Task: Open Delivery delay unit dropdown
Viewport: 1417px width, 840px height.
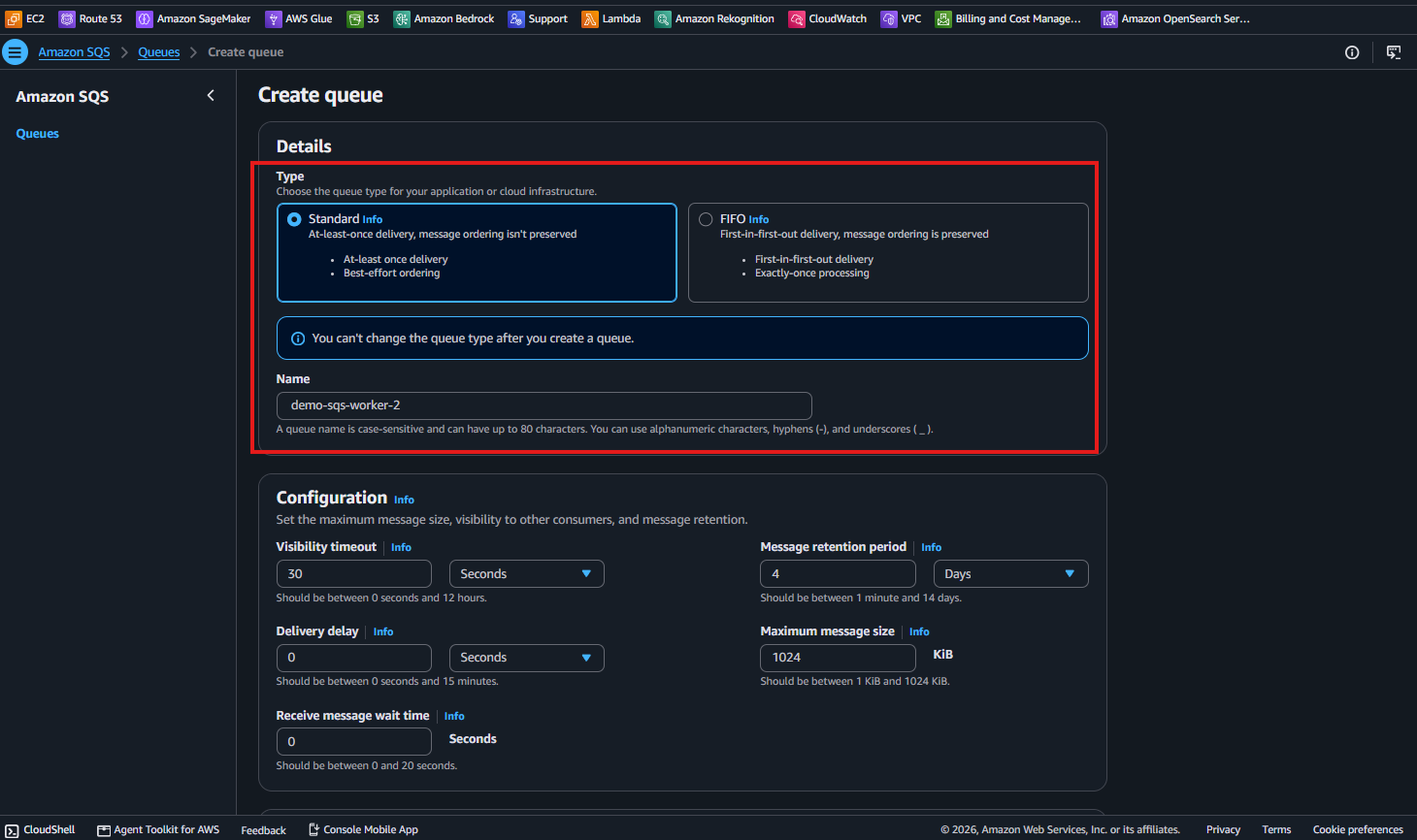Action: pyautogui.click(x=526, y=658)
